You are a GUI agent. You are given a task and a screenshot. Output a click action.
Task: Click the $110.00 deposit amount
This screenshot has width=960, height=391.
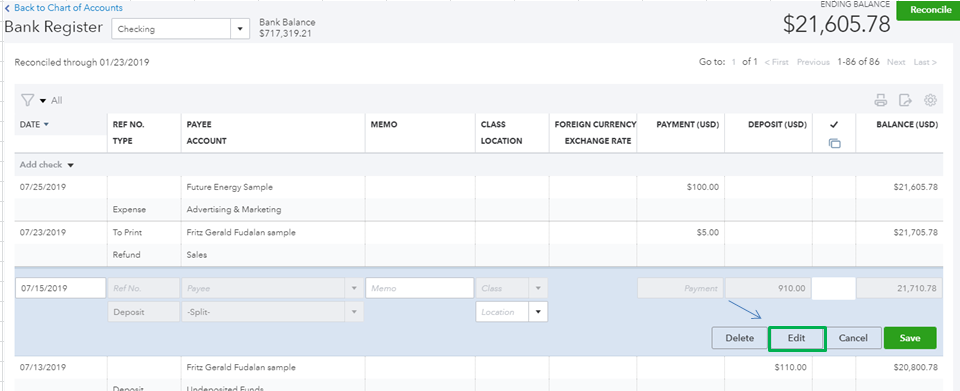pyautogui.click(x=790, y=368)
